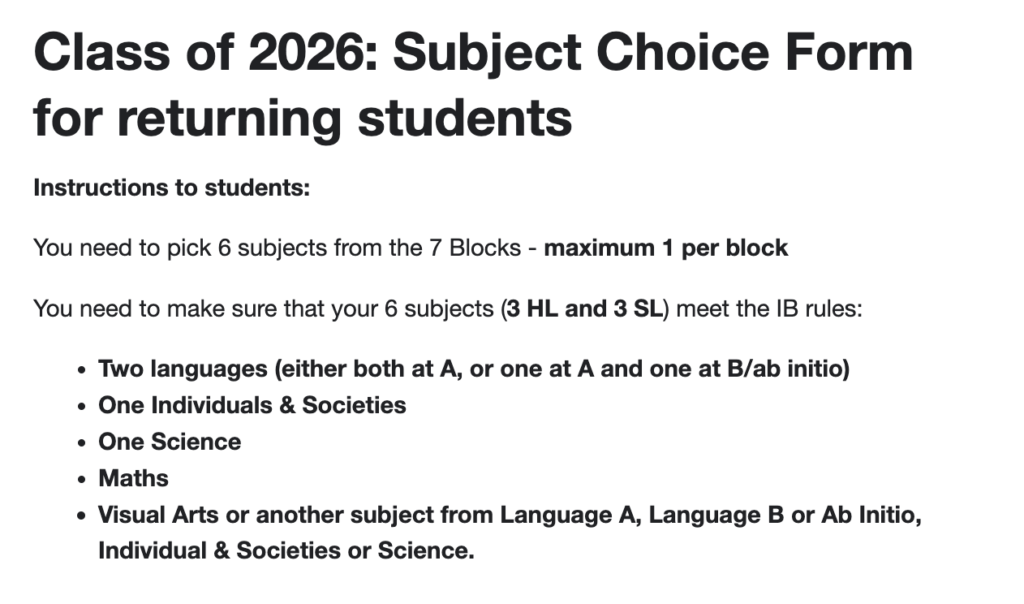Click the bold "3 HL and 3 SL" text
Screen dimensions: 1024x604
(x=583, y=308)
